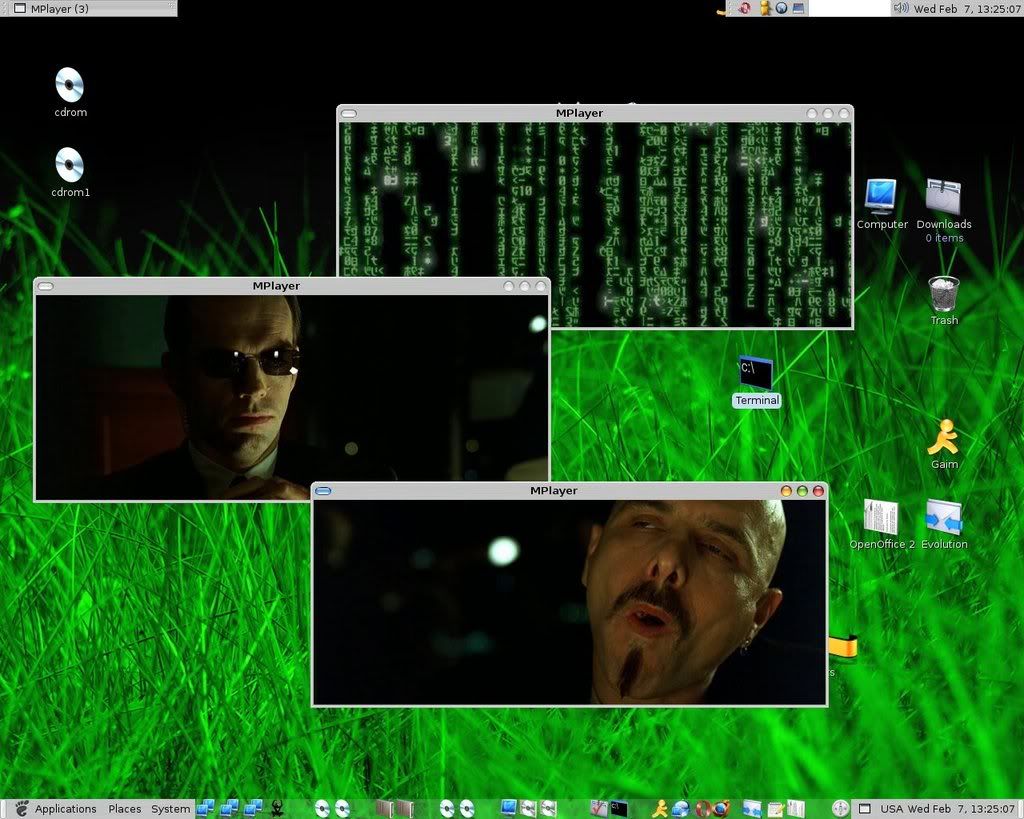Open the Firefox panel launcher
Image resolution: width=1024 pixels, height=819 pixels.
tap(722, 809)
